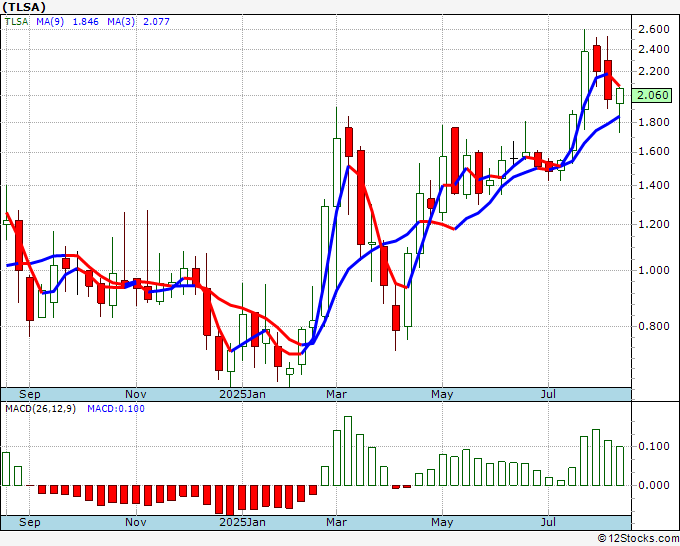The width and height of the screenshot is (680, 546).
Task: Click the deepest red MACD bar near 2025Jan
Action: click(230, 500)
